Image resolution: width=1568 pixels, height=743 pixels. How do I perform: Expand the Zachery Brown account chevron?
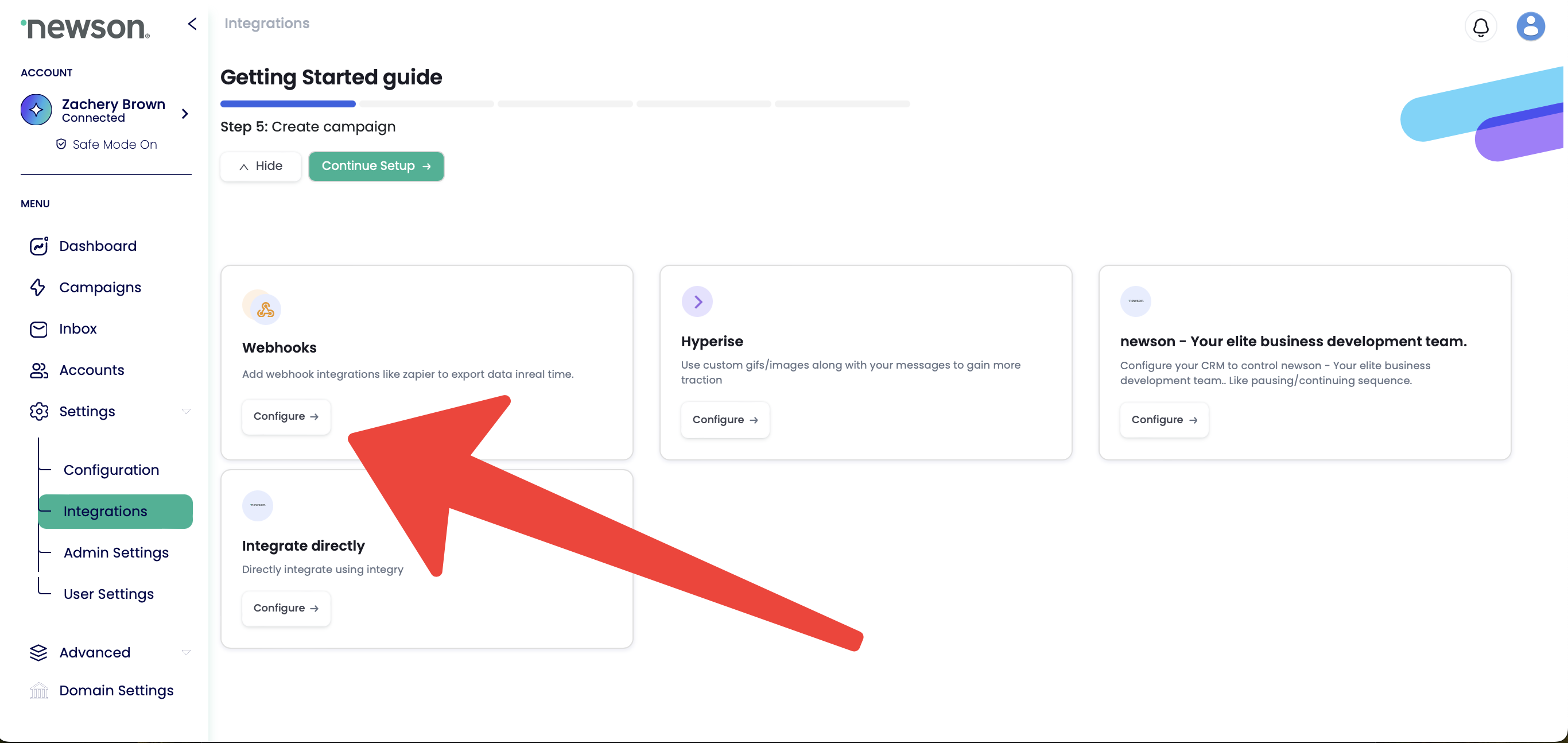(185, 114)
